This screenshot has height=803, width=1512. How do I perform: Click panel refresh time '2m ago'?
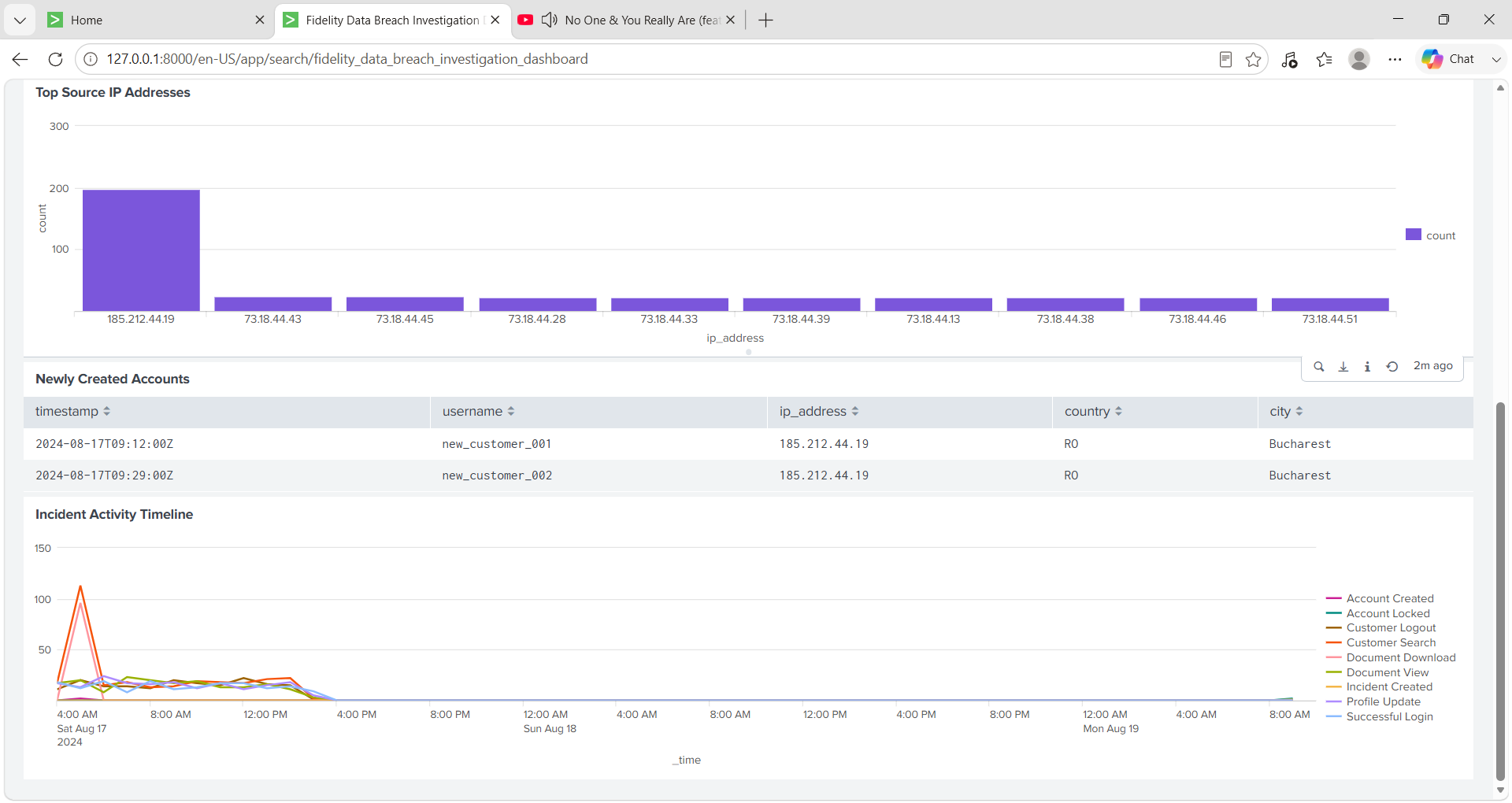[1432, 366]
